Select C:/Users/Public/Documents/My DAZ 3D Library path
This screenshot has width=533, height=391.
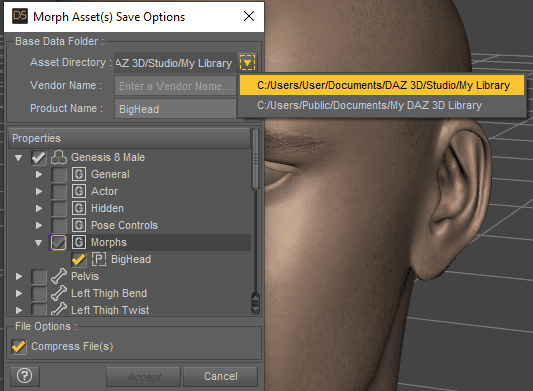382,105
